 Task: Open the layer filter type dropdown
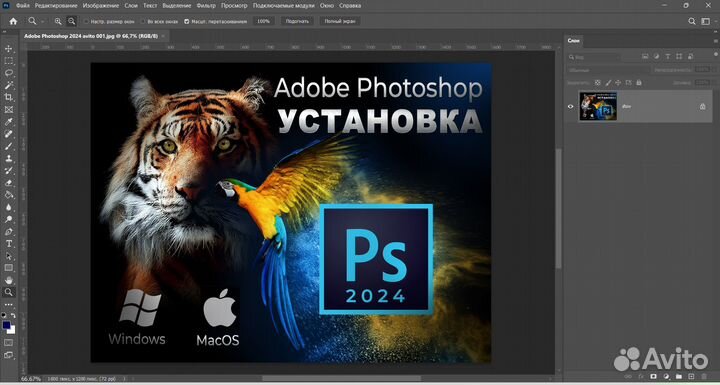593,57
